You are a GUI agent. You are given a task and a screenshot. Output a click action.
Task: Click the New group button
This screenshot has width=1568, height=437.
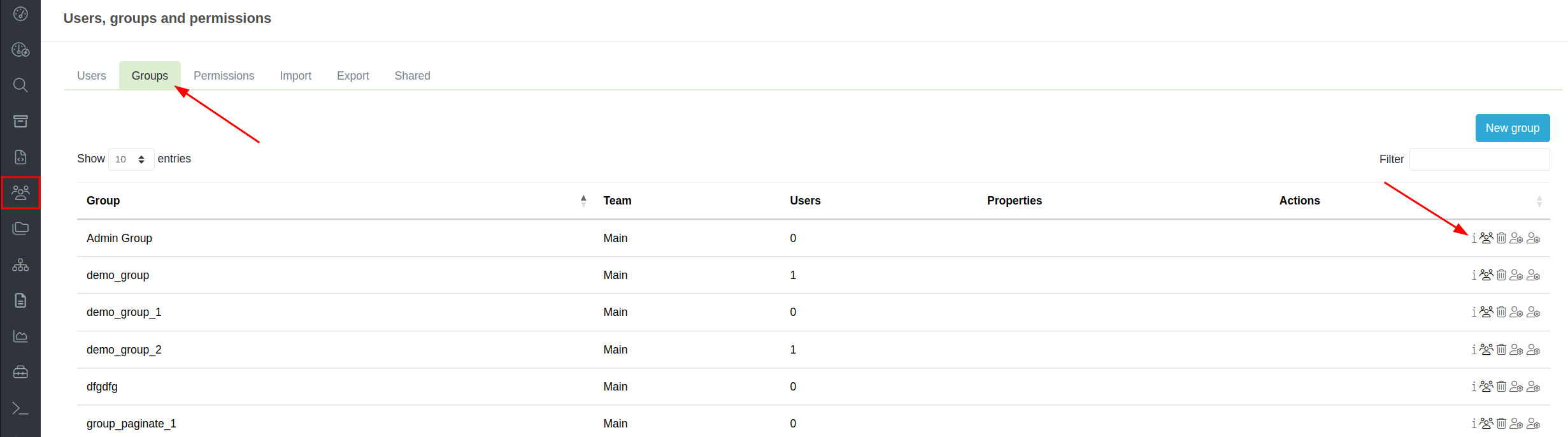pyautogui.click(x=1512, y=128)
